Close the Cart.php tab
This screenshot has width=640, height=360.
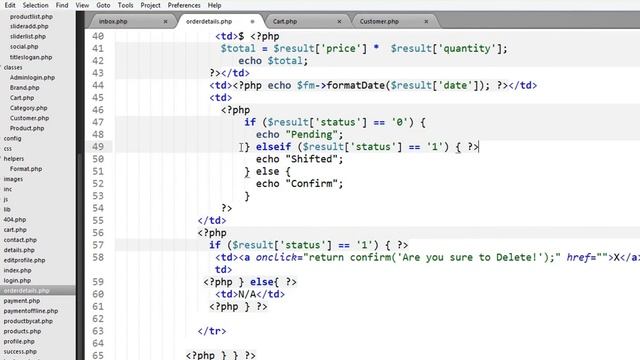339,22
